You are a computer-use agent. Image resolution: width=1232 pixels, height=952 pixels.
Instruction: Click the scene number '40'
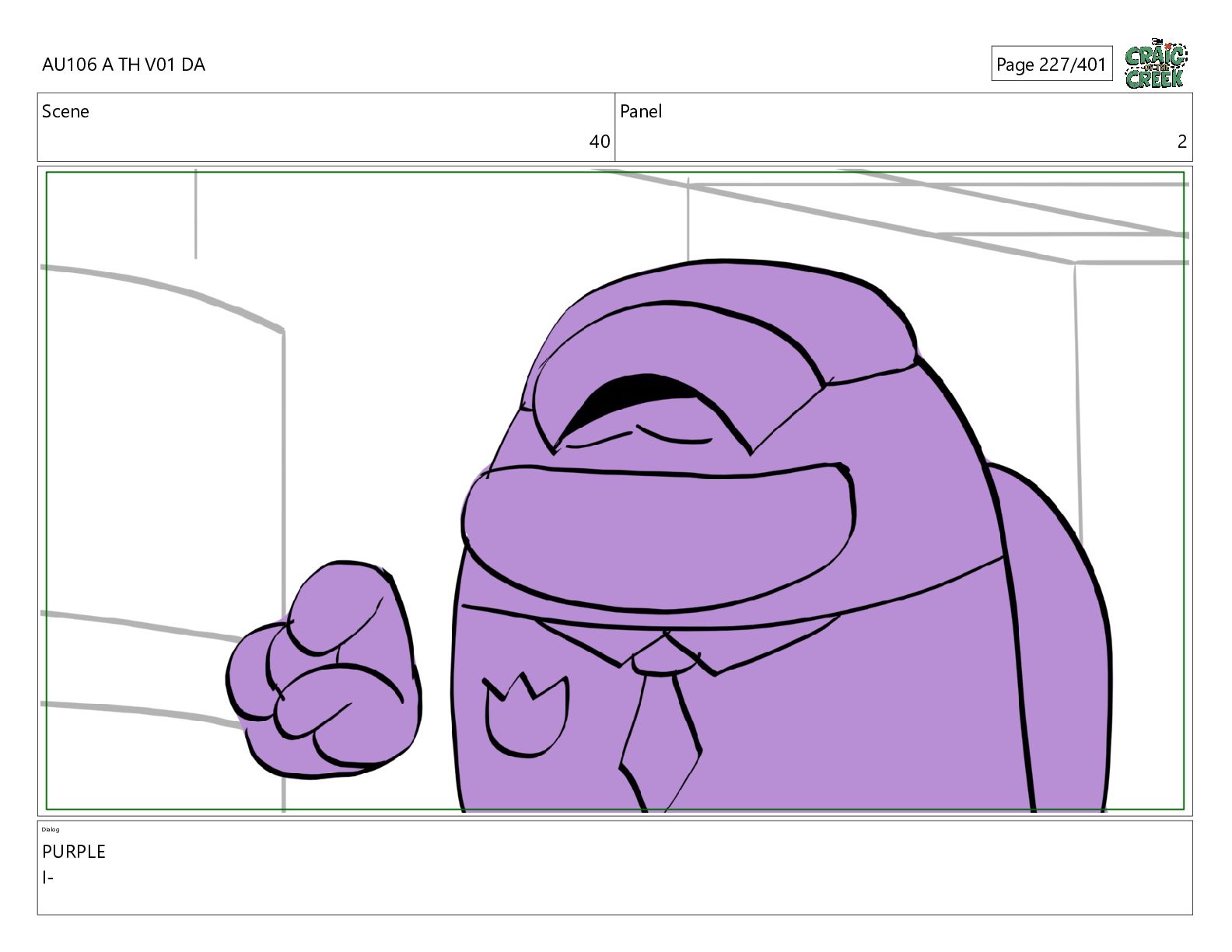600,142
